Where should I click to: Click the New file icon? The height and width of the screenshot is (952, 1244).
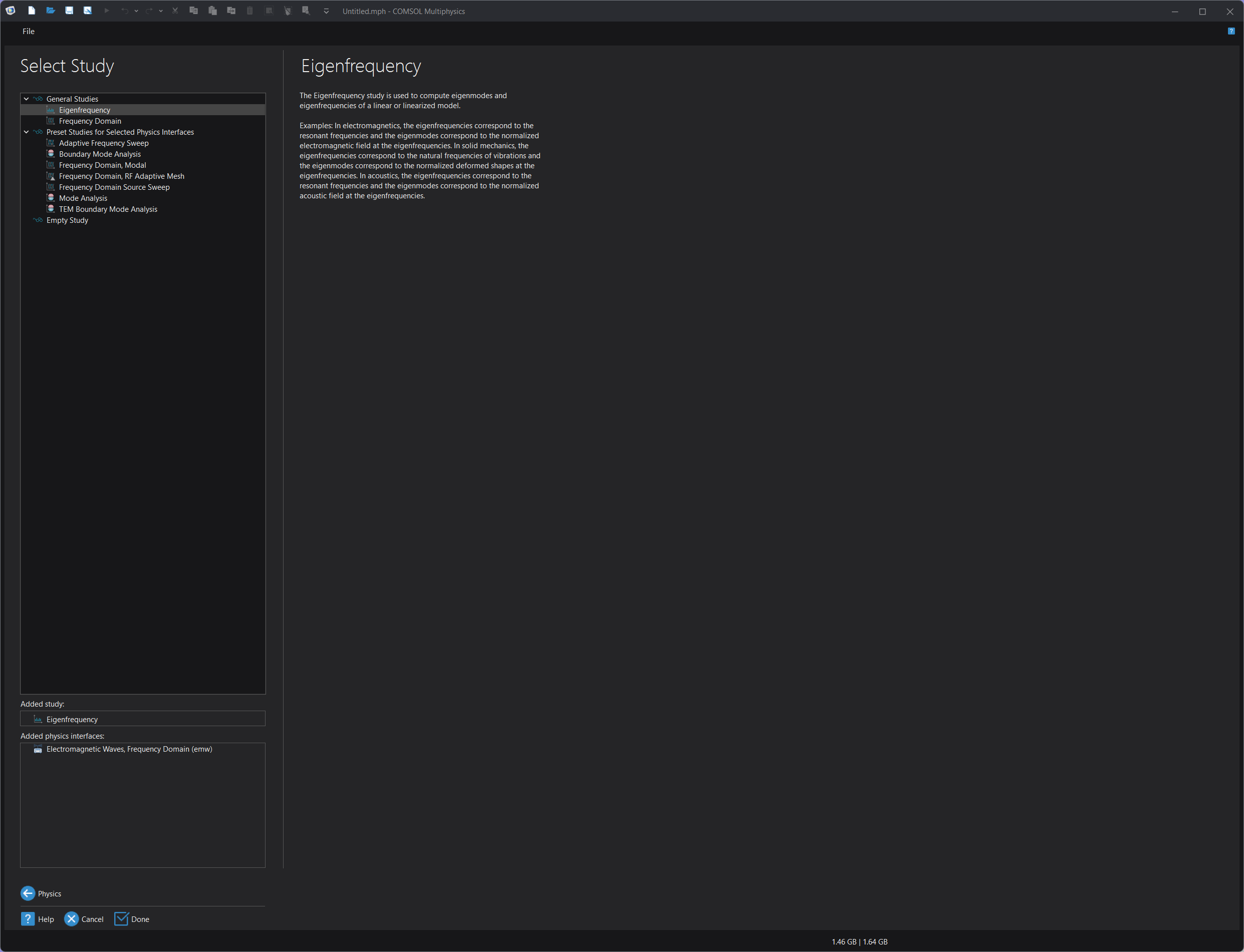coord(32,11)
